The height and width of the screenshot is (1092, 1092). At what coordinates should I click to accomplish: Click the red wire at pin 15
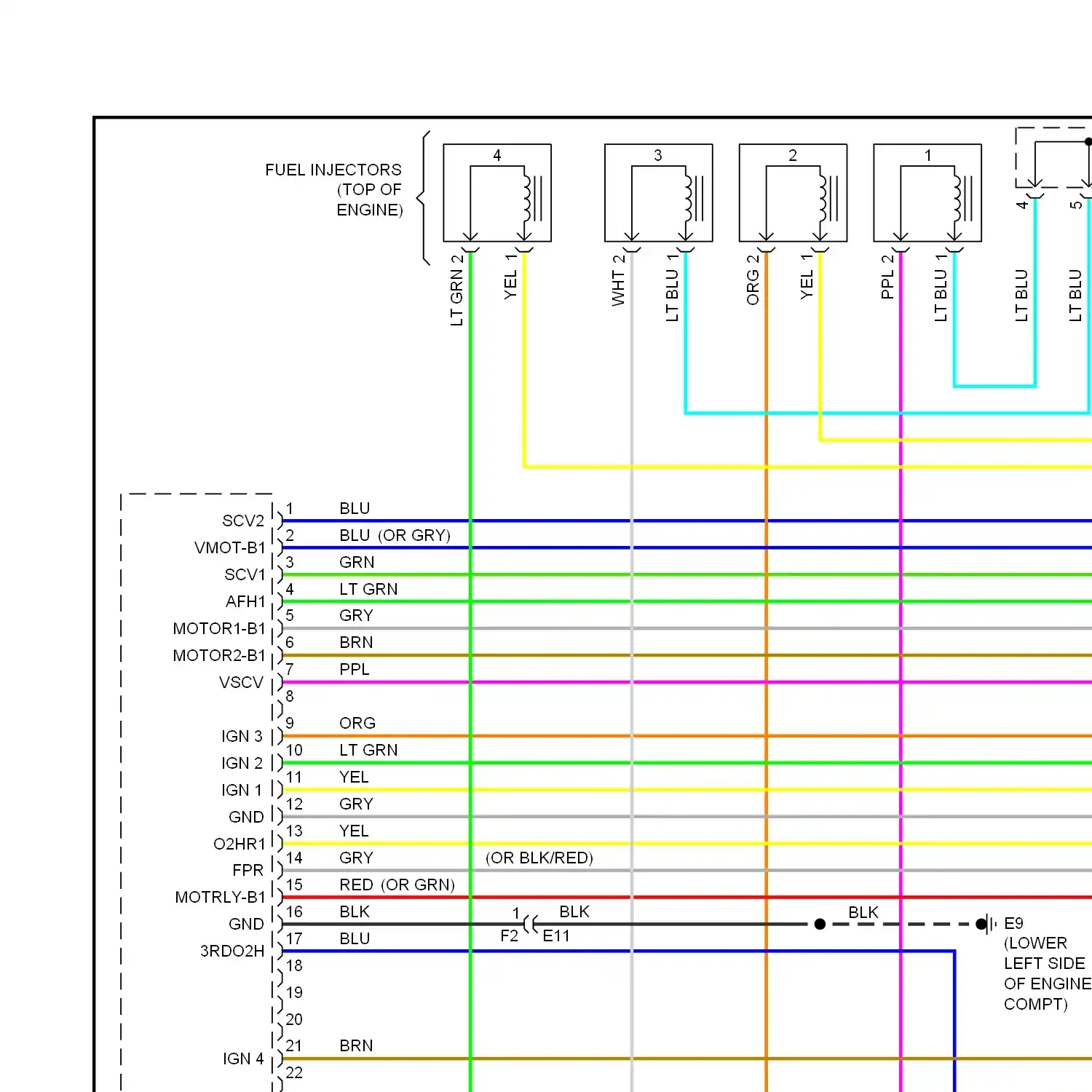(x=687, y=898)
